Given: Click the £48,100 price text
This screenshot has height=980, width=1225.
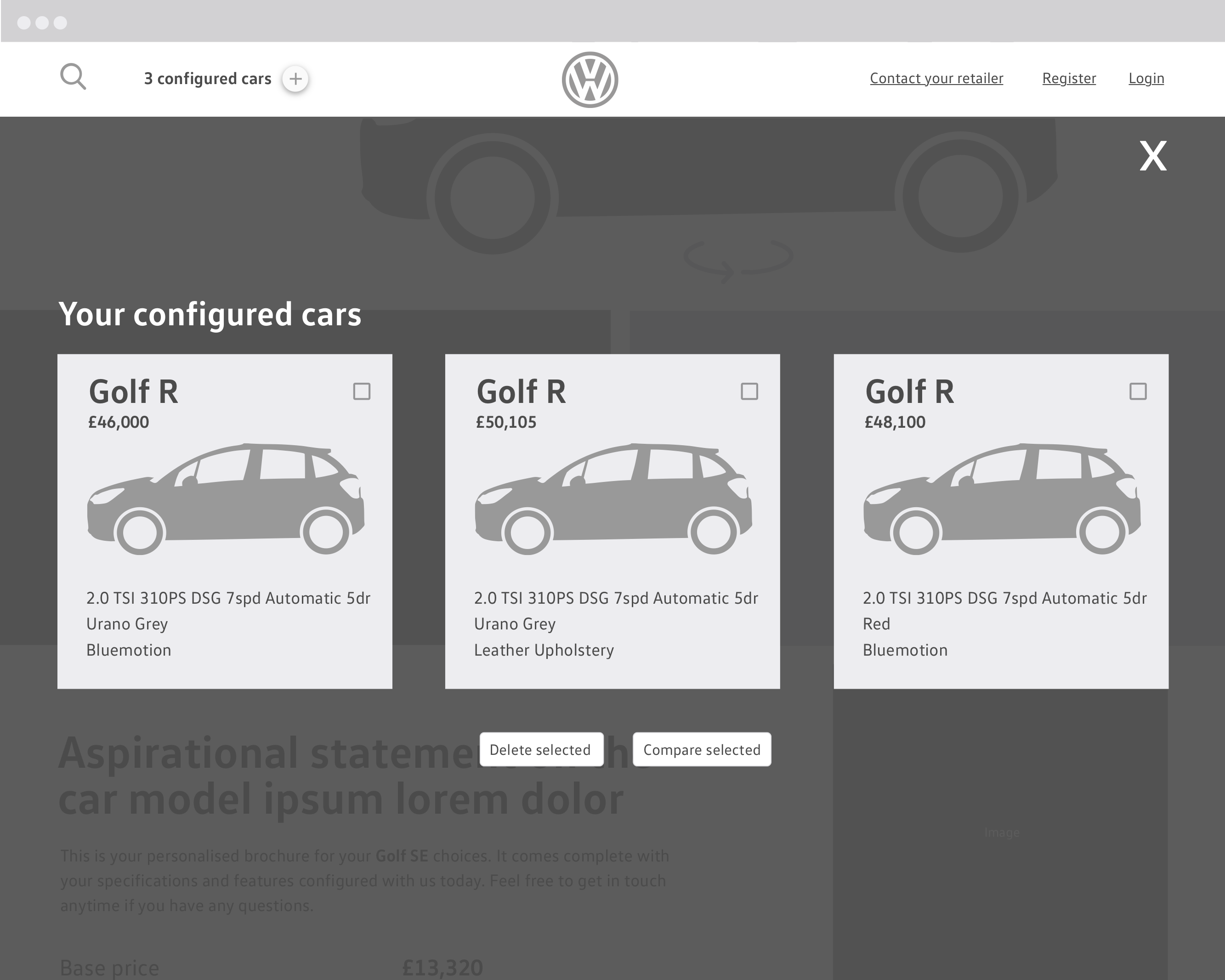Looking at the screenshot, I should 895,422.
